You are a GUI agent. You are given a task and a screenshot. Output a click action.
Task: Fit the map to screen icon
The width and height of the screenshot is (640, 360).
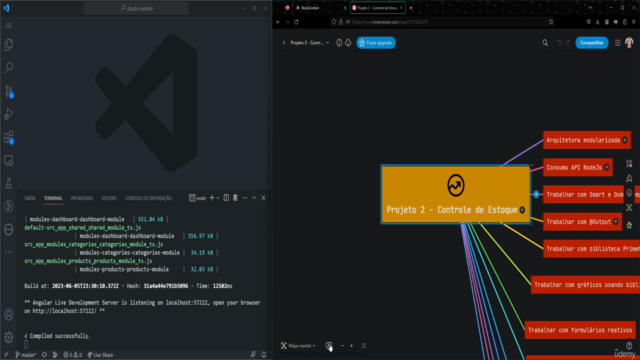tap(364, 346)
